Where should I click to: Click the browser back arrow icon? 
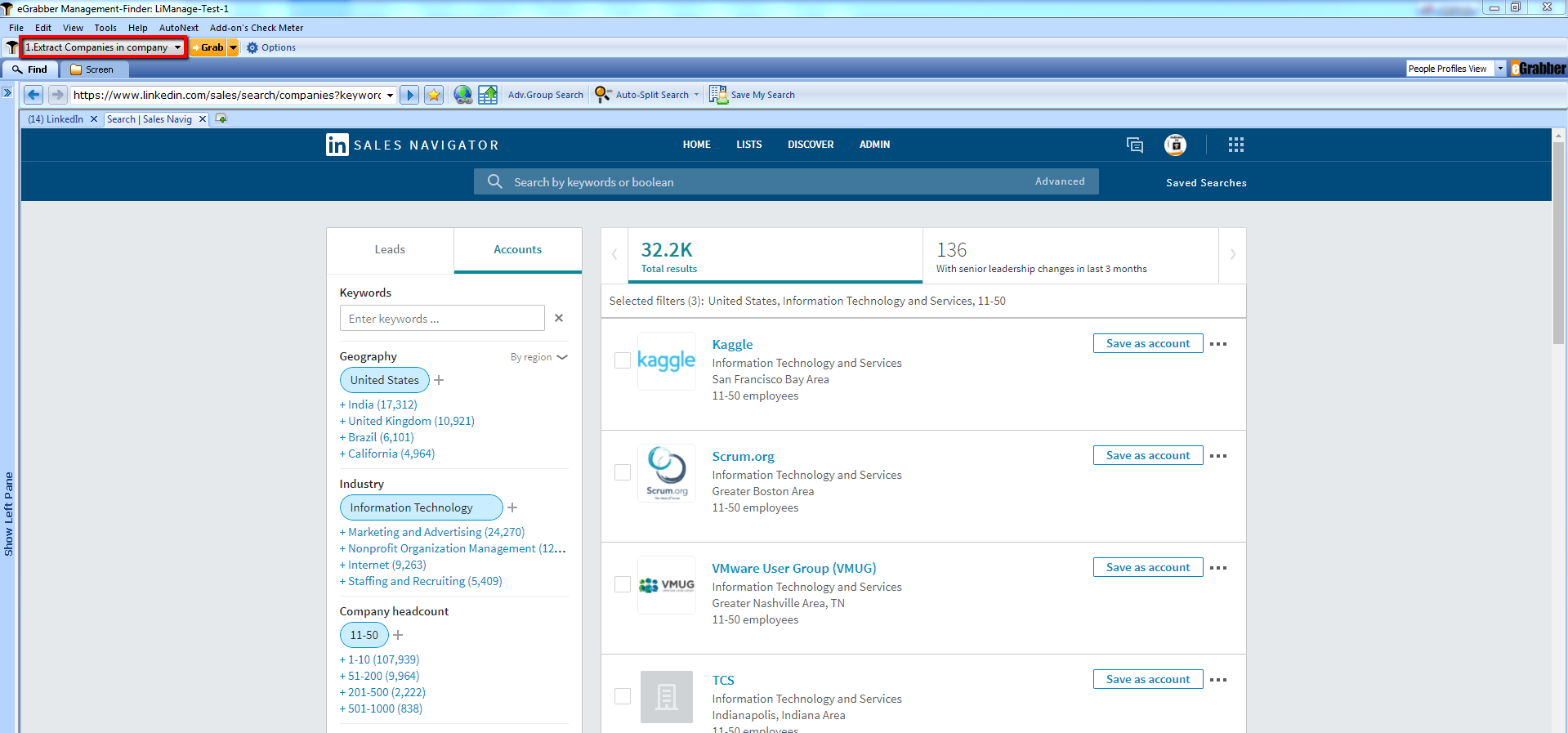click(34, 95)
